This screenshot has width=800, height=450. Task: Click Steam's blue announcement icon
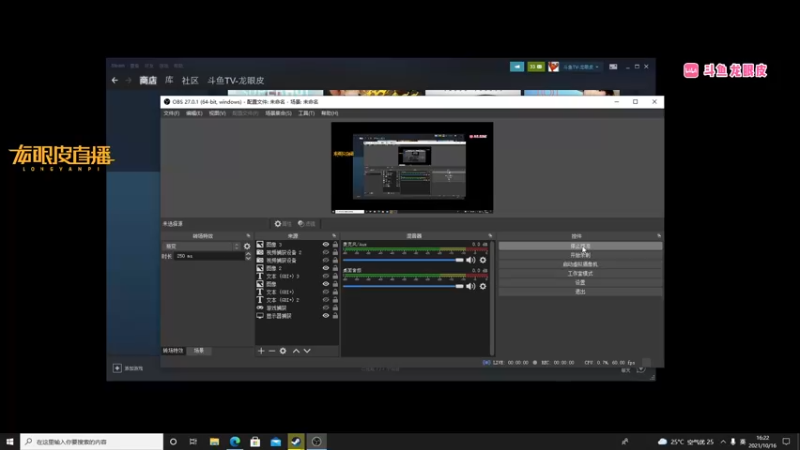pos(517,67)
